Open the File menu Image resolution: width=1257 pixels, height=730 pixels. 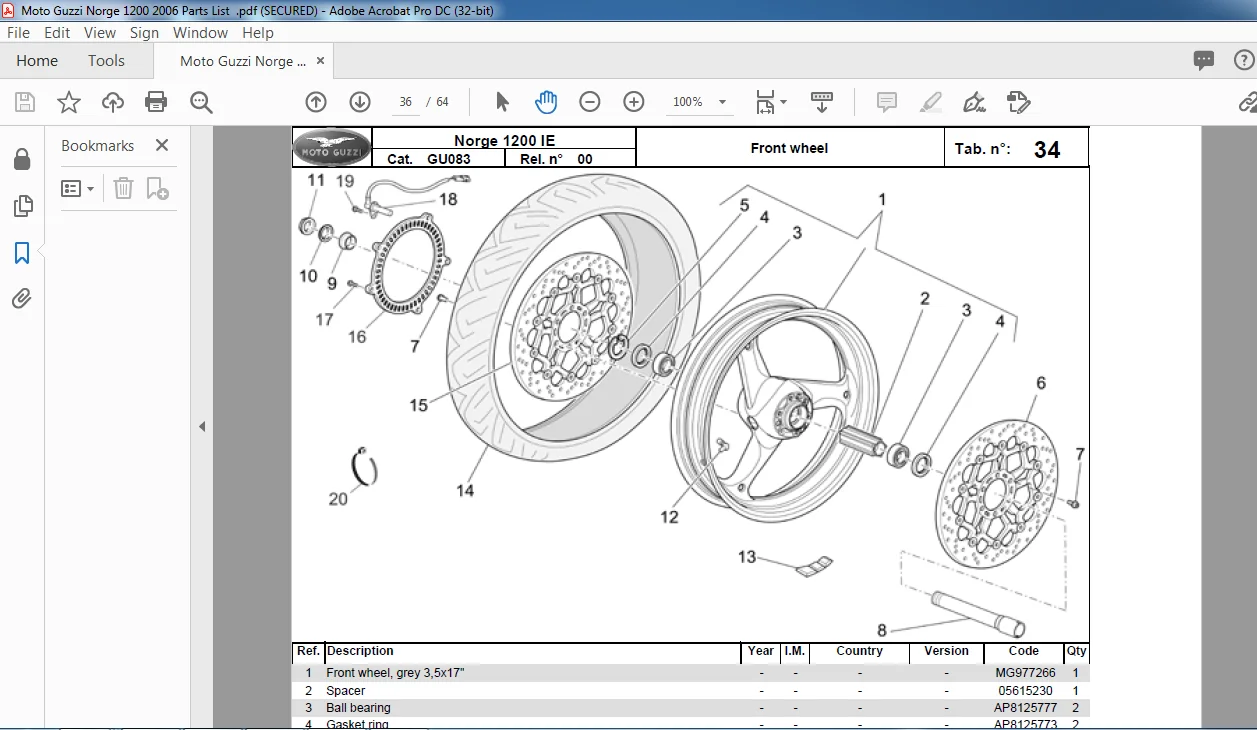click(x=18, y=32)
